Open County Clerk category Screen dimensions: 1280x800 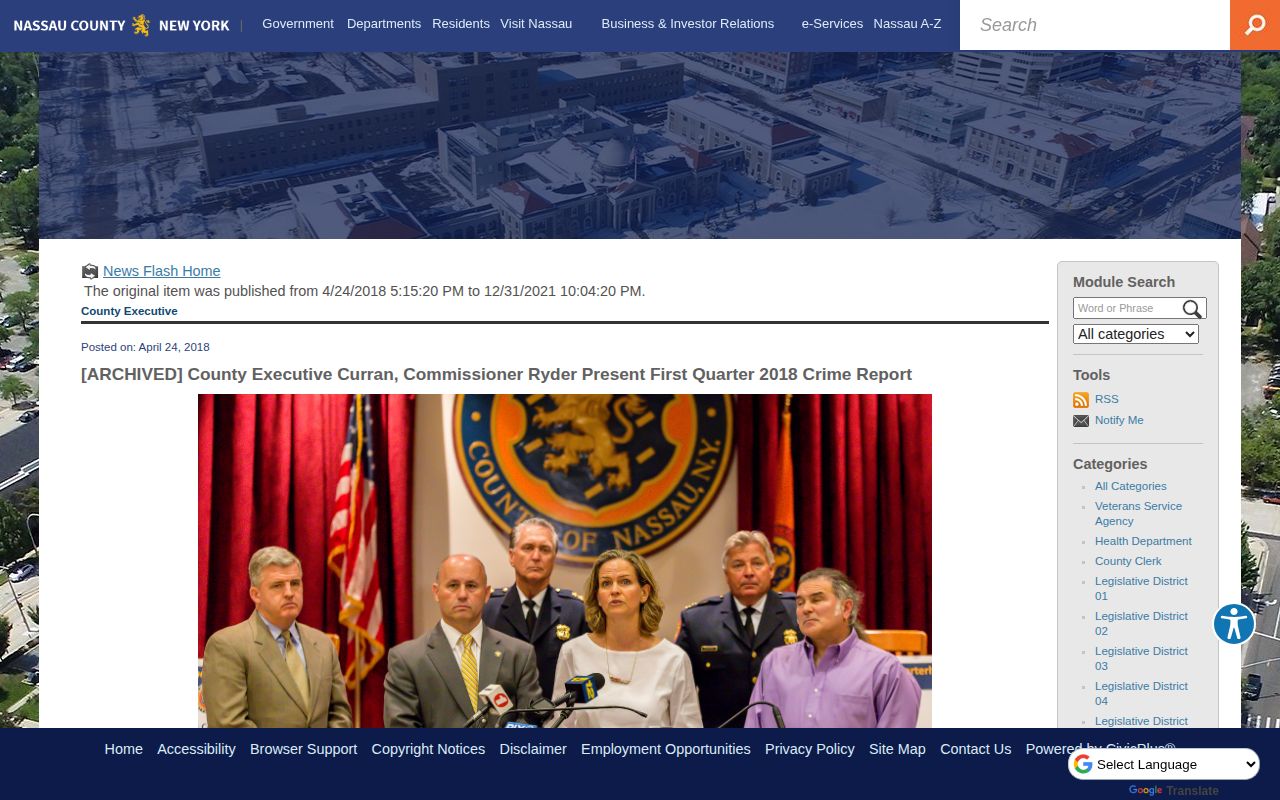pyautogui.click(x=1128, y=561)
